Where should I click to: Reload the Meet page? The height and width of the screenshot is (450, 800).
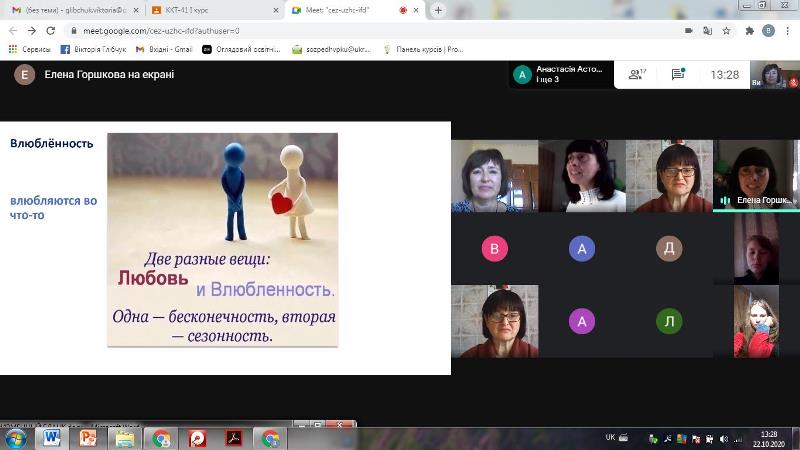pyautogui.click(x=51, y=31)
